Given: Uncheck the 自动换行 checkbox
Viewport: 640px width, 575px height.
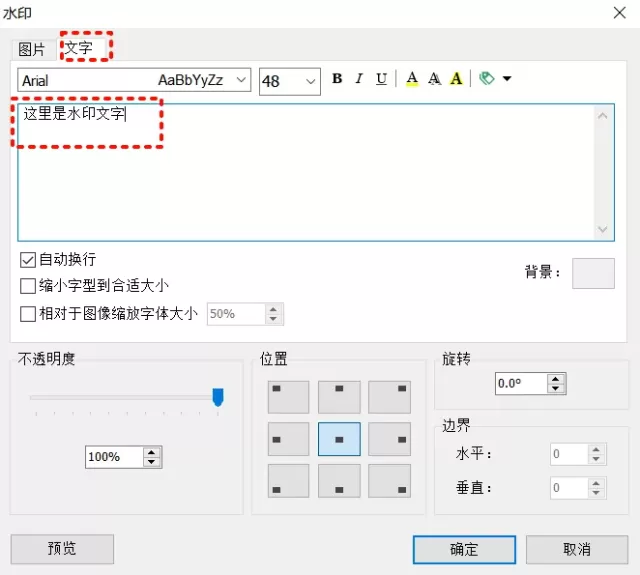Looking at the screenshot, I should 28,260.
